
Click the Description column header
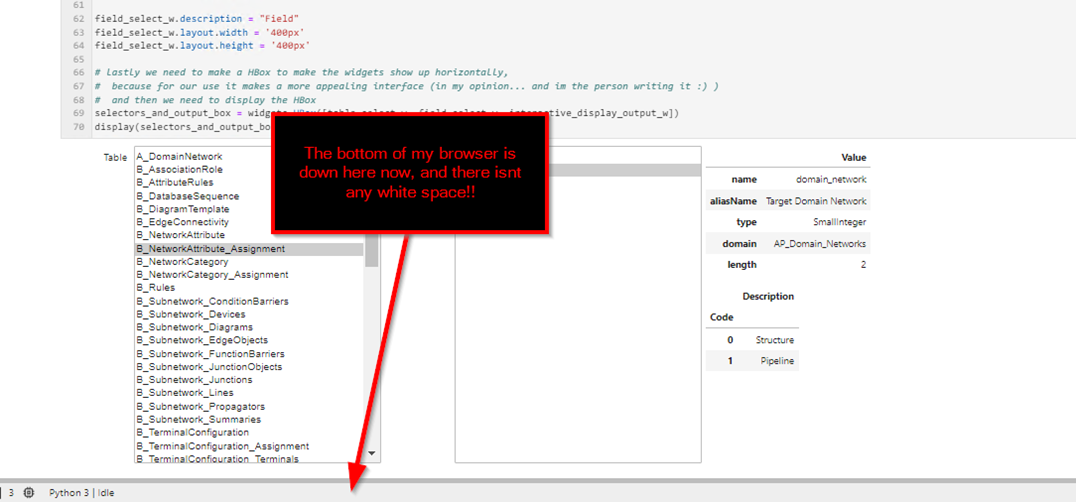(x=768, y=297)
